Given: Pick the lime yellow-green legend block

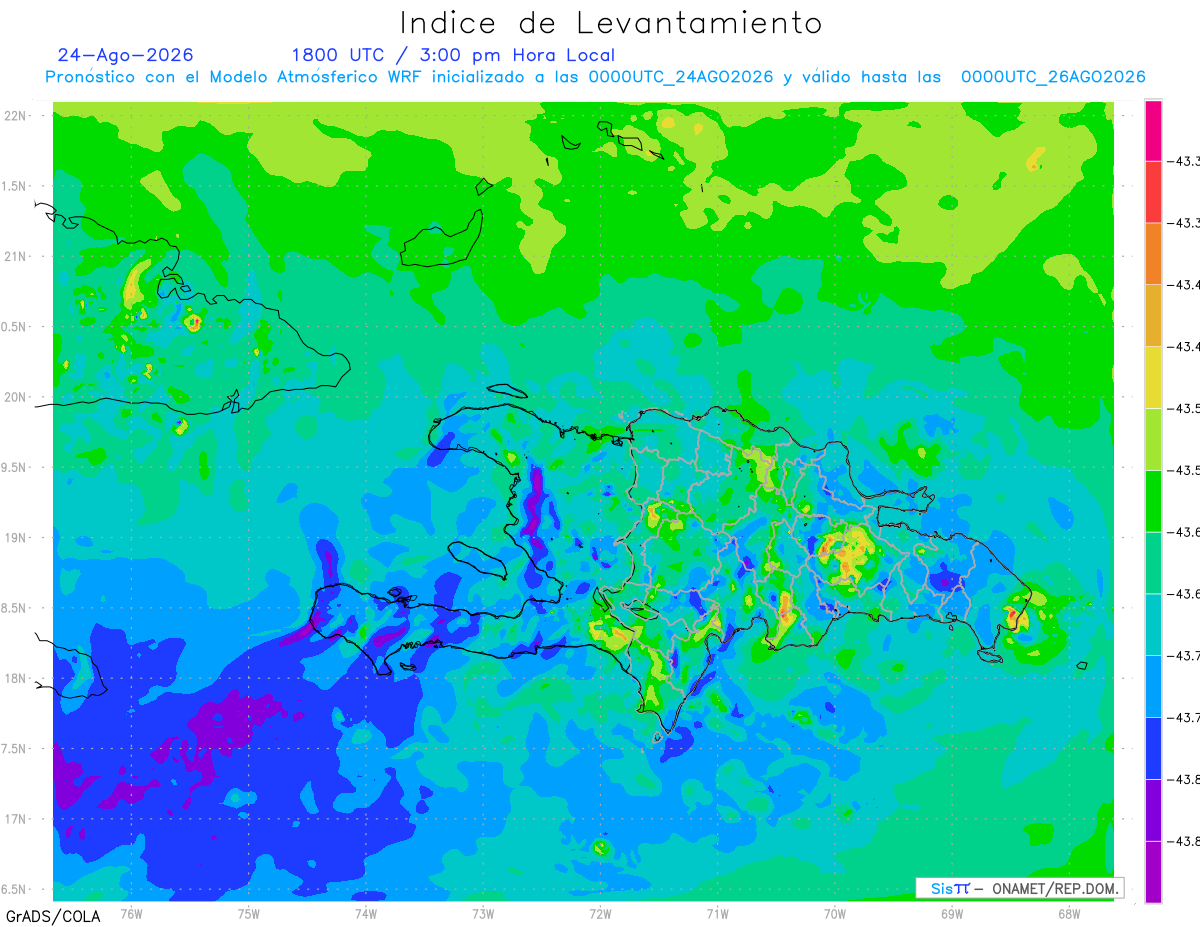Looking at the screenshot, I should (1153, 439).
